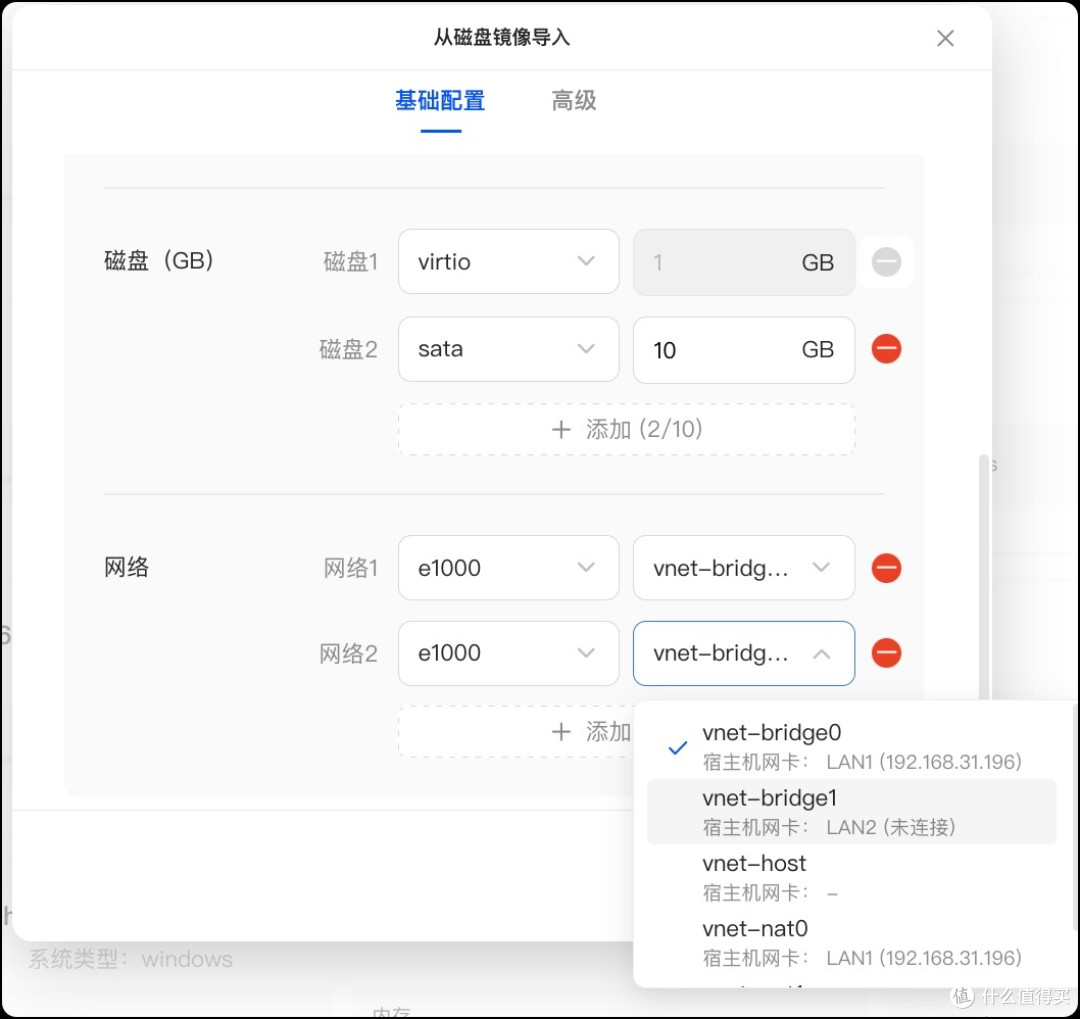Click 添加 button under the network section
The height and width of the screenshot is (1019, 1080).
517,732
